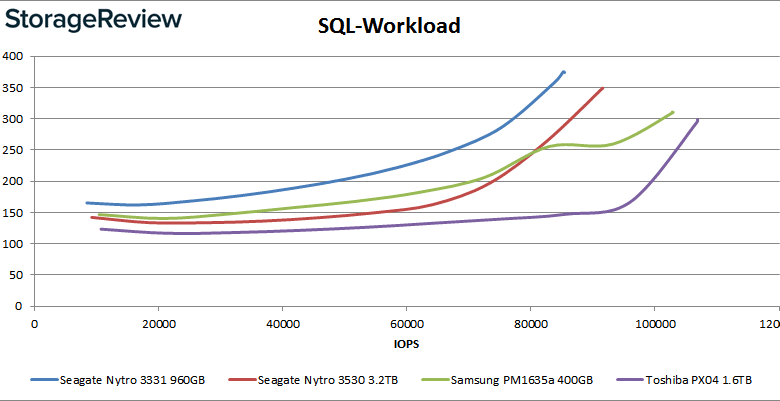Click the 80000 label on horizontal axis
Image resolution: width=780 pixels, height=401 pixels.
[530, 324]
